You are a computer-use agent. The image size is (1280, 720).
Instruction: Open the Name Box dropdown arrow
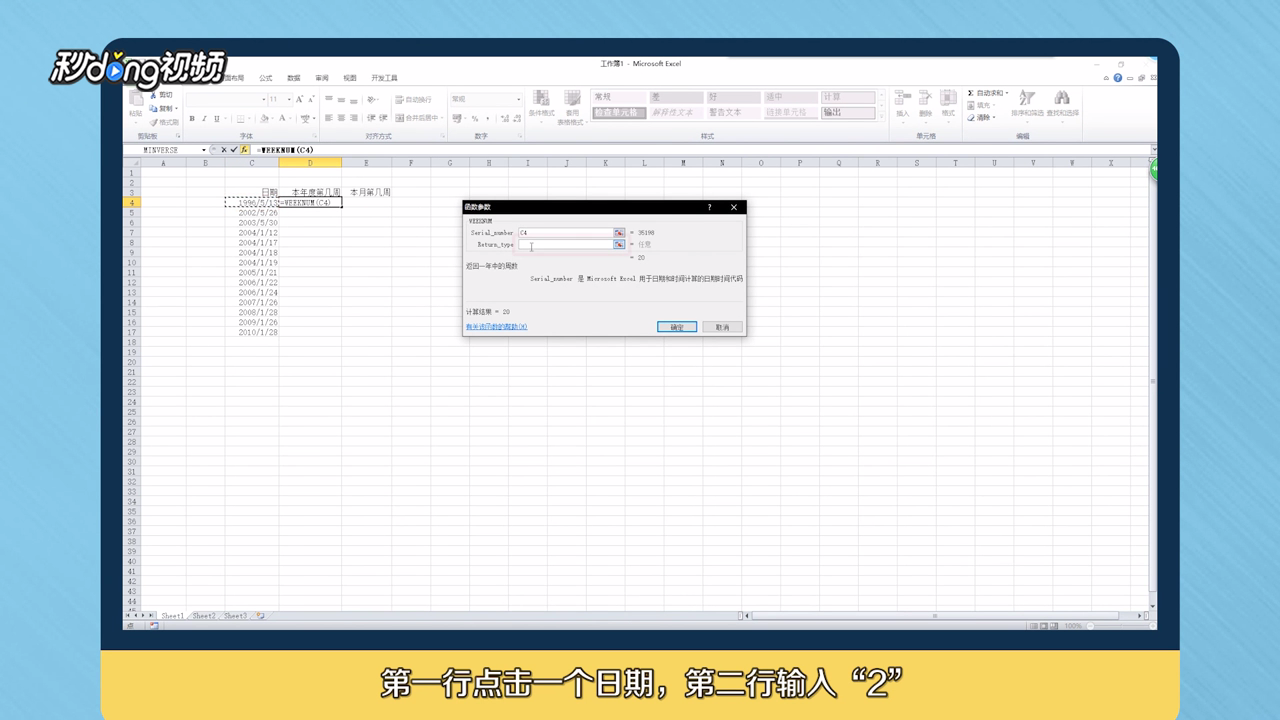click(x=204, y=150)
